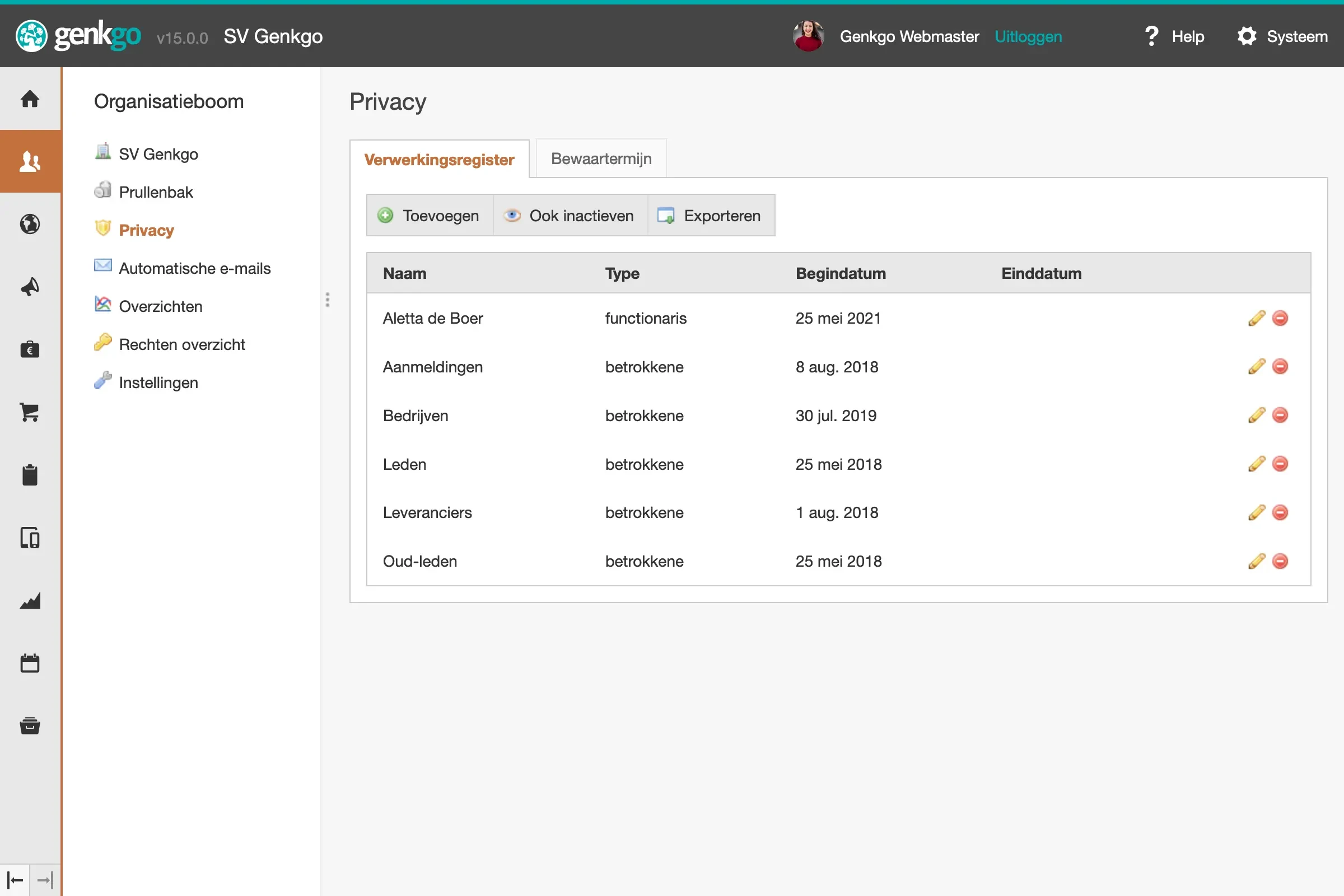The image size is (1344, 896).
Task: Toggle Ook inactieven visibility
Action: (570, 216)
